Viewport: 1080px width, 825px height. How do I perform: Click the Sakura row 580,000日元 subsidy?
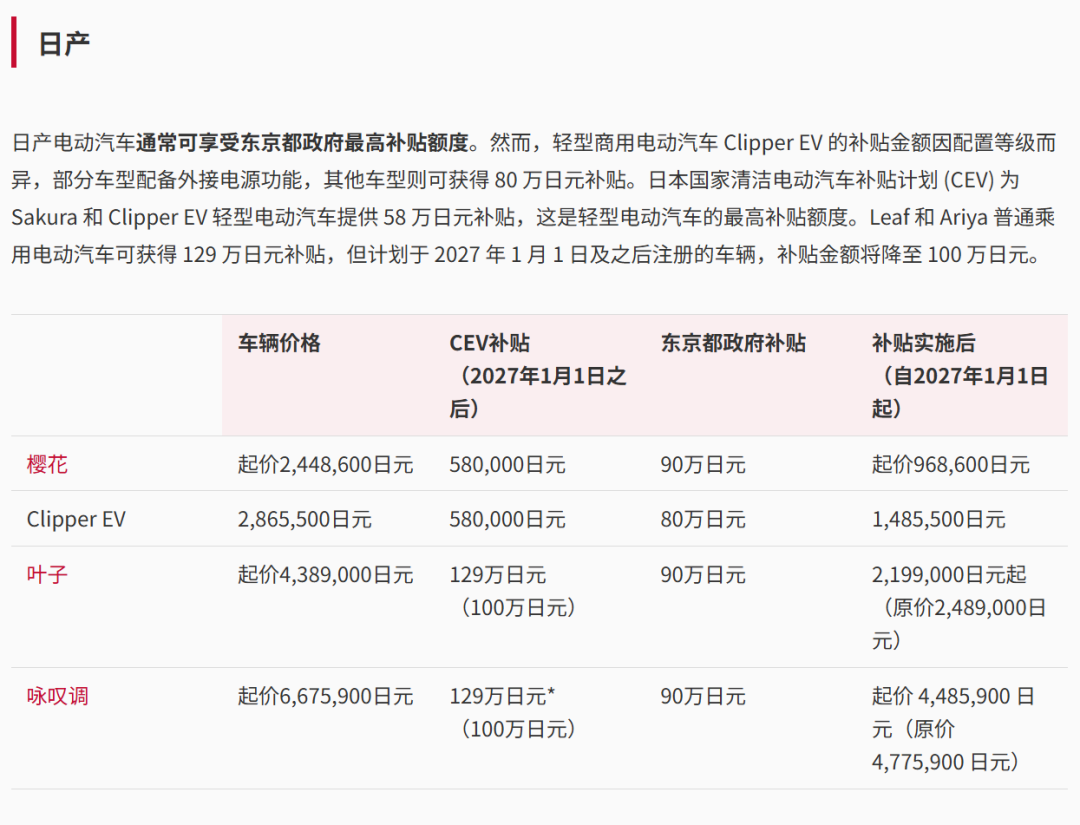(507, 465)
